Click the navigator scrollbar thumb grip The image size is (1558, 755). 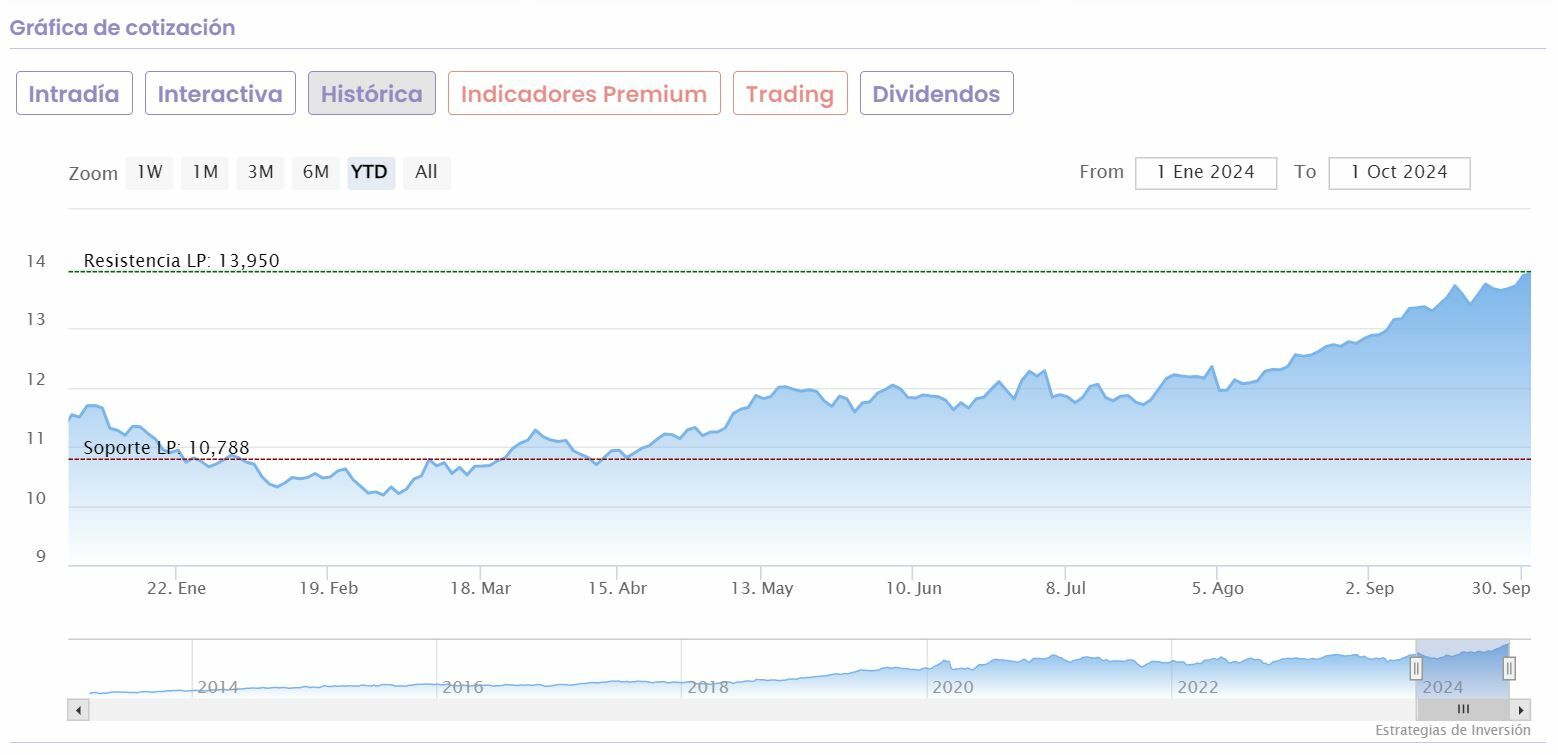click(x=1463, y=710)
